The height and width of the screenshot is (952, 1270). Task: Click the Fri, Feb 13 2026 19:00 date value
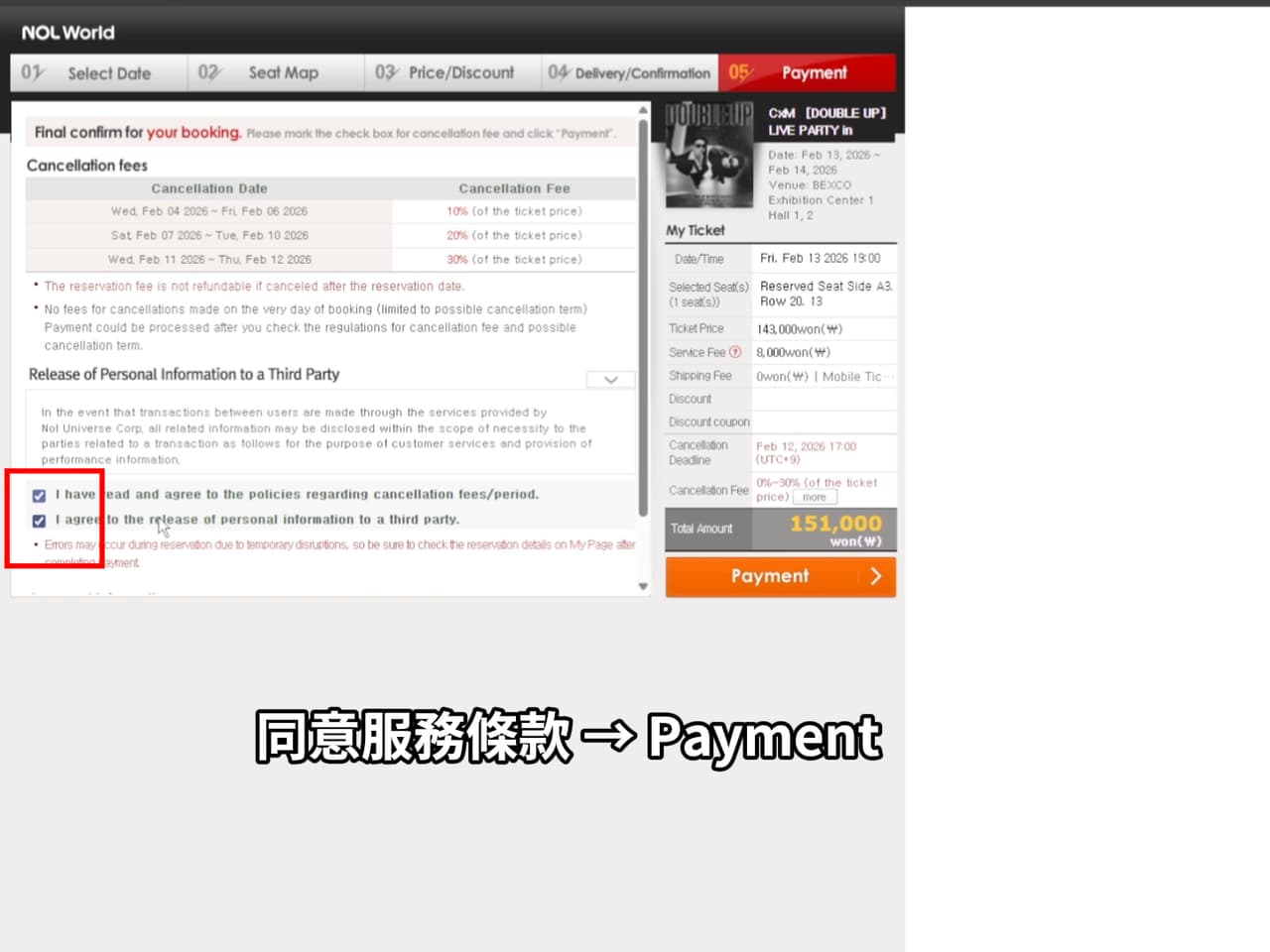click(821, 258)
